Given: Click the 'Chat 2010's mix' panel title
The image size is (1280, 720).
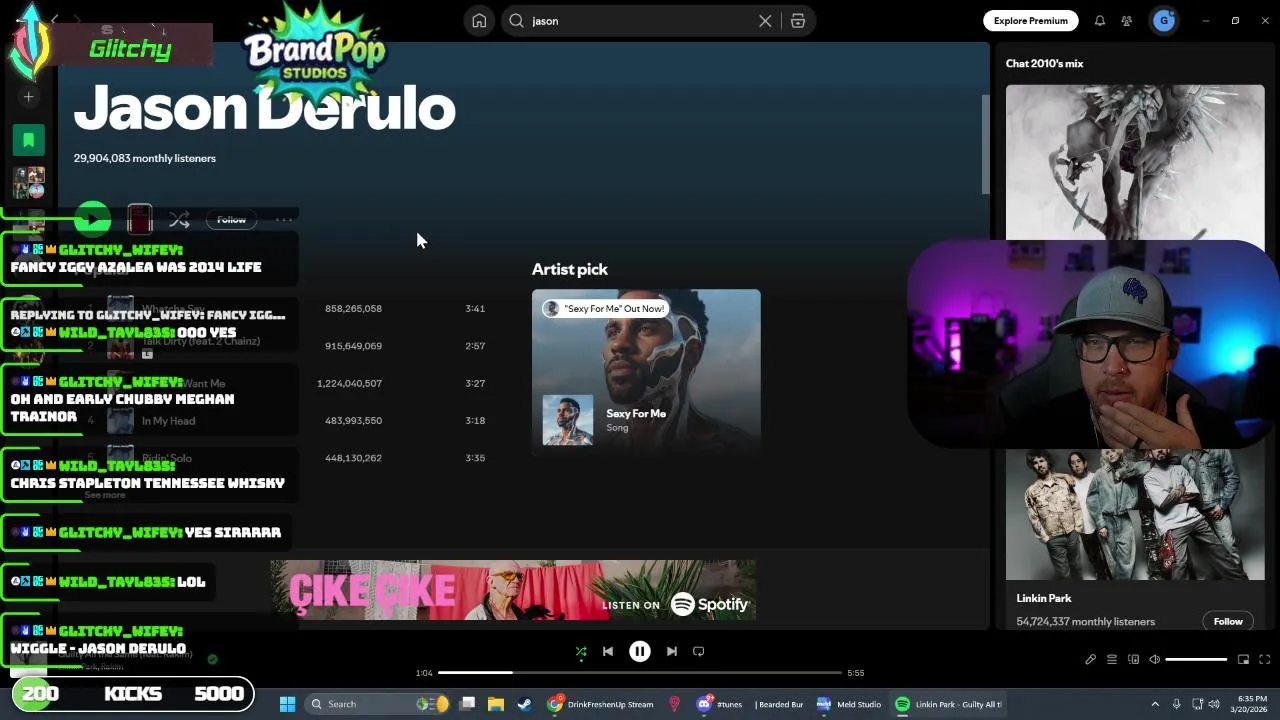Looking at the screenshot, I should point(1044,63).
